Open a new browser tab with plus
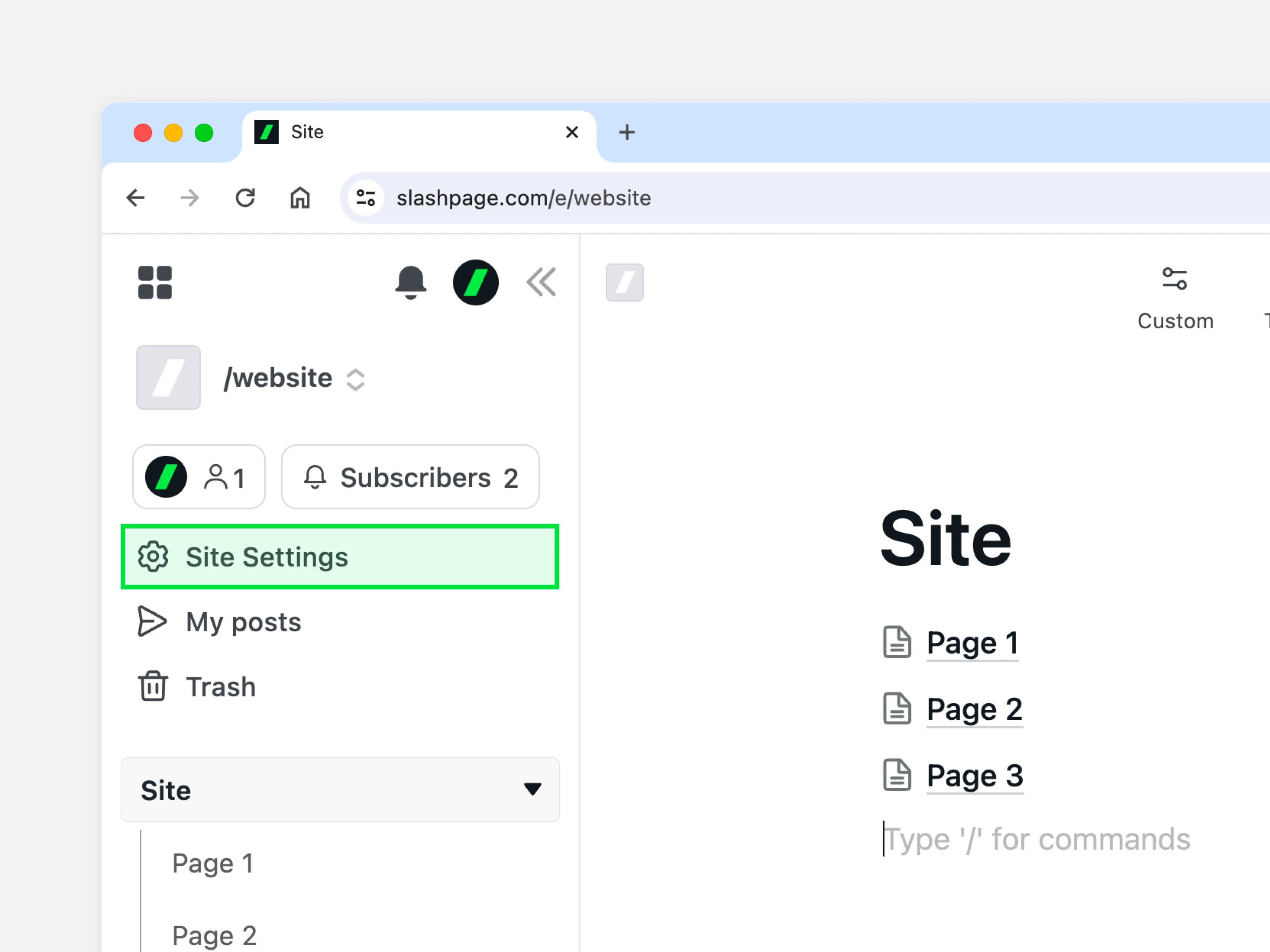 coord(627,132)
